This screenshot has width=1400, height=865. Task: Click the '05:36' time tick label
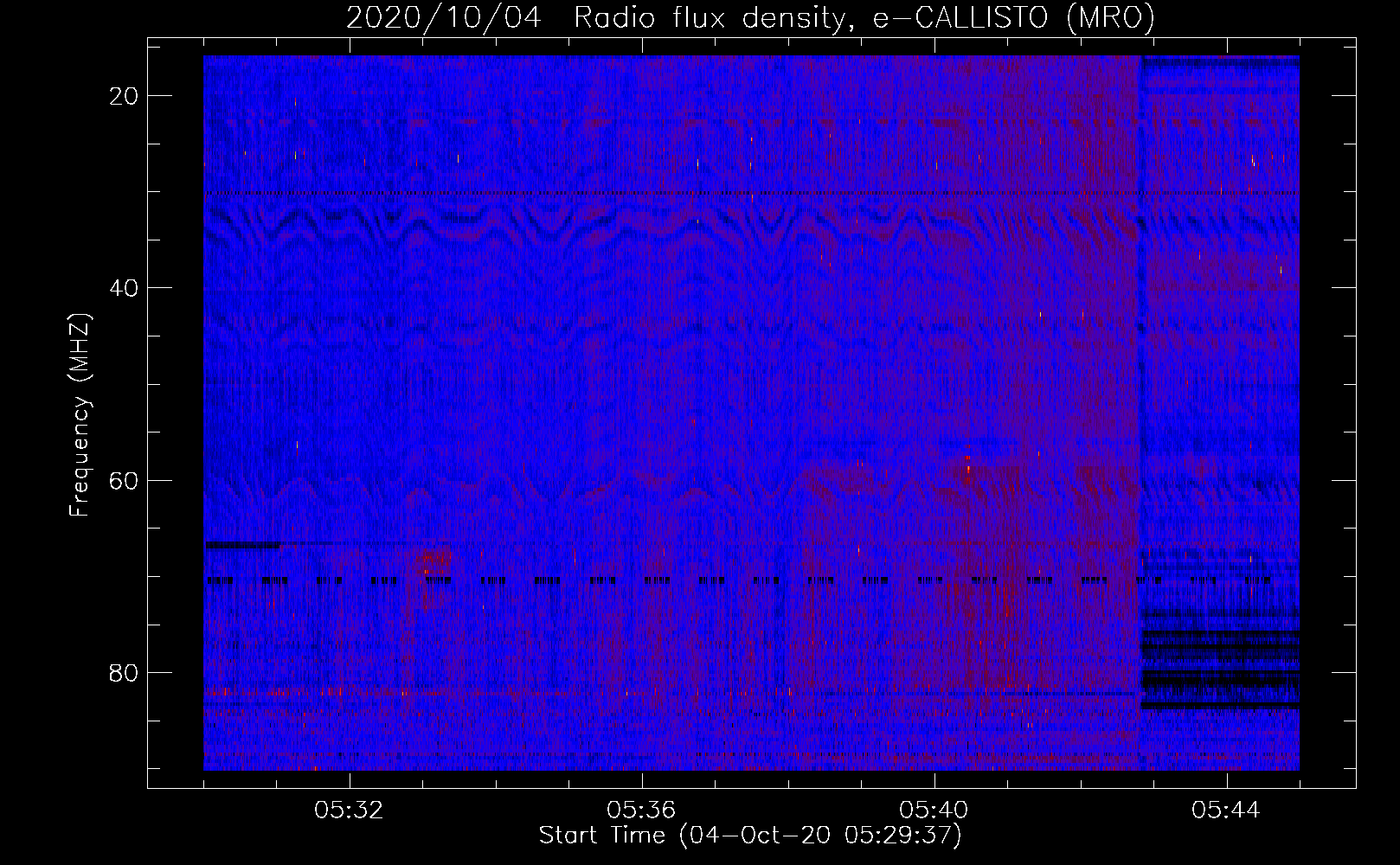[x=641, y=811]
